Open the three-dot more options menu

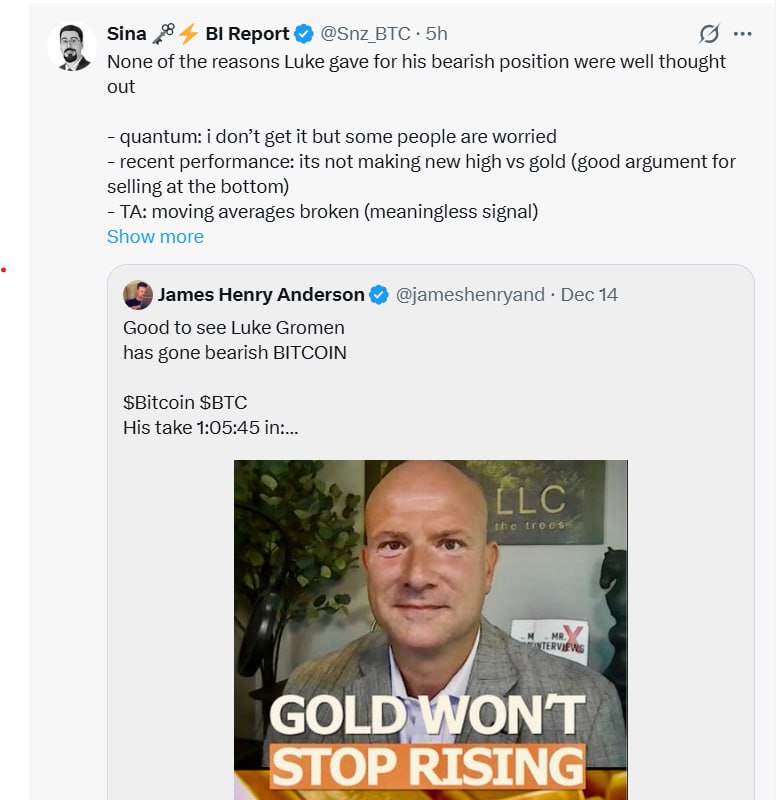(x=742, y=34)
